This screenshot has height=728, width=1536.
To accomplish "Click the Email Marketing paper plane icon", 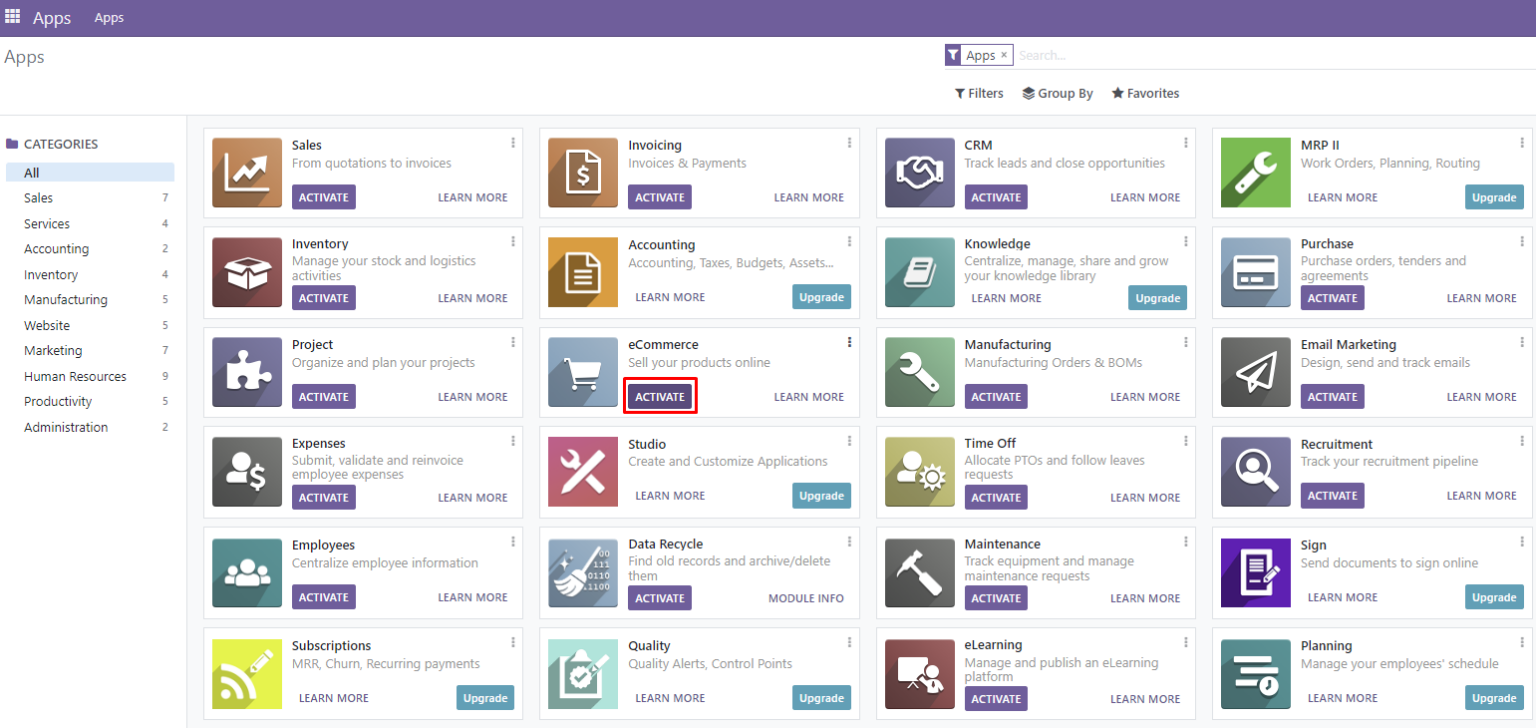I will [x=1255, y=372].
